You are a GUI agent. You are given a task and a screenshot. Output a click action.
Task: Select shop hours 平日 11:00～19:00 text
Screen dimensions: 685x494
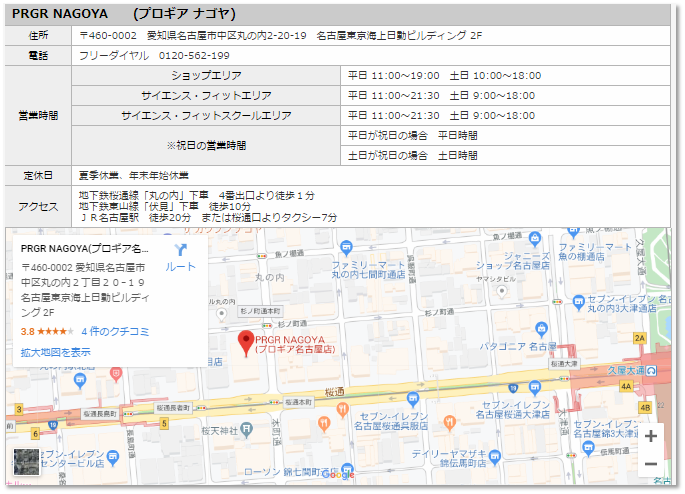point(394,76)
